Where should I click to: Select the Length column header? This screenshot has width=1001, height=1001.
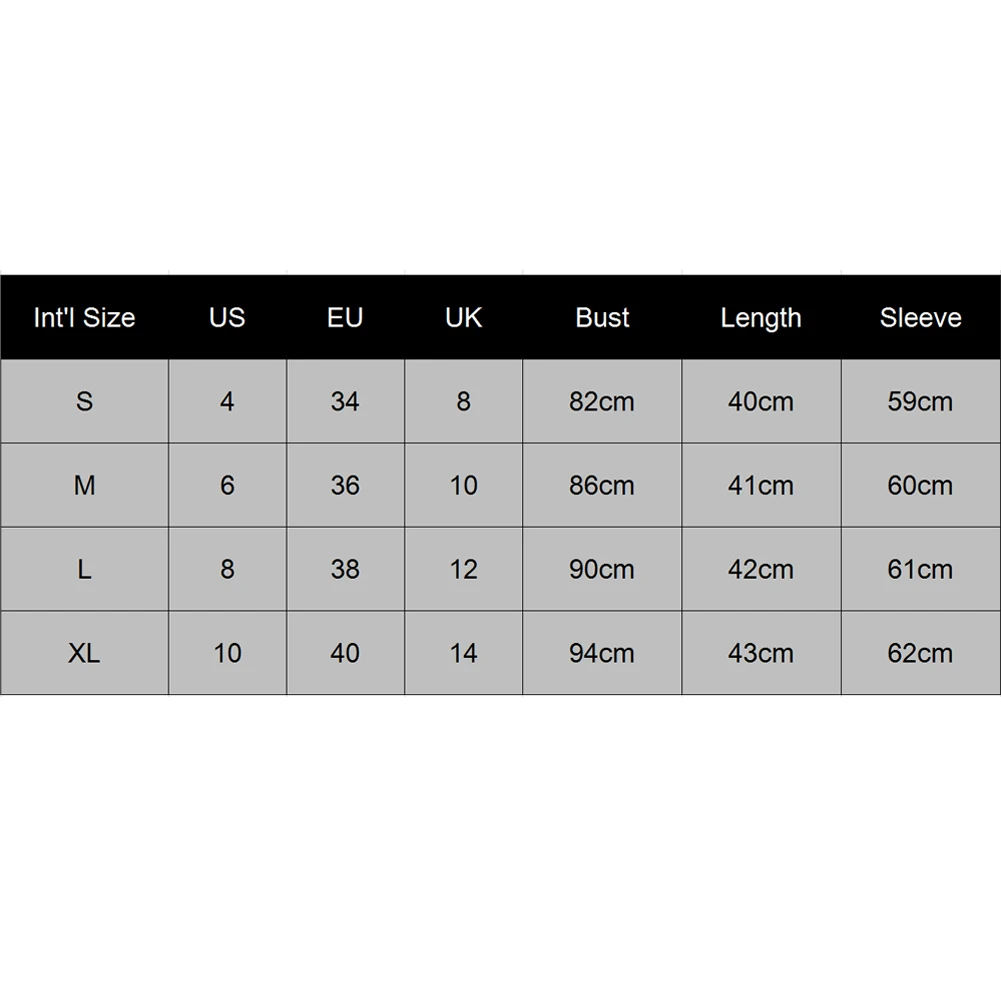pos(761,317)
